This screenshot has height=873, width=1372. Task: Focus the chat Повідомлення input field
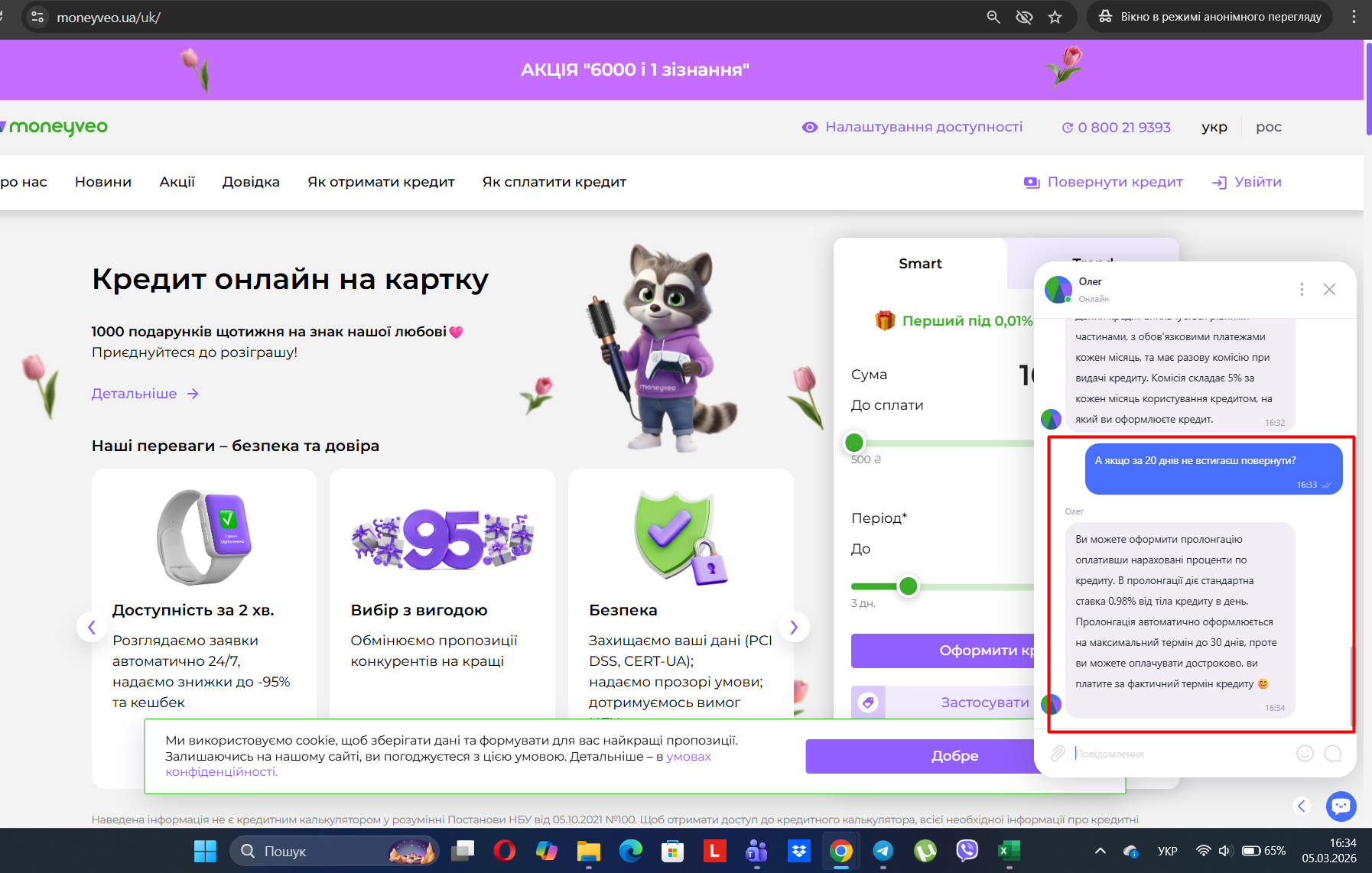(x=1180, y=754)
